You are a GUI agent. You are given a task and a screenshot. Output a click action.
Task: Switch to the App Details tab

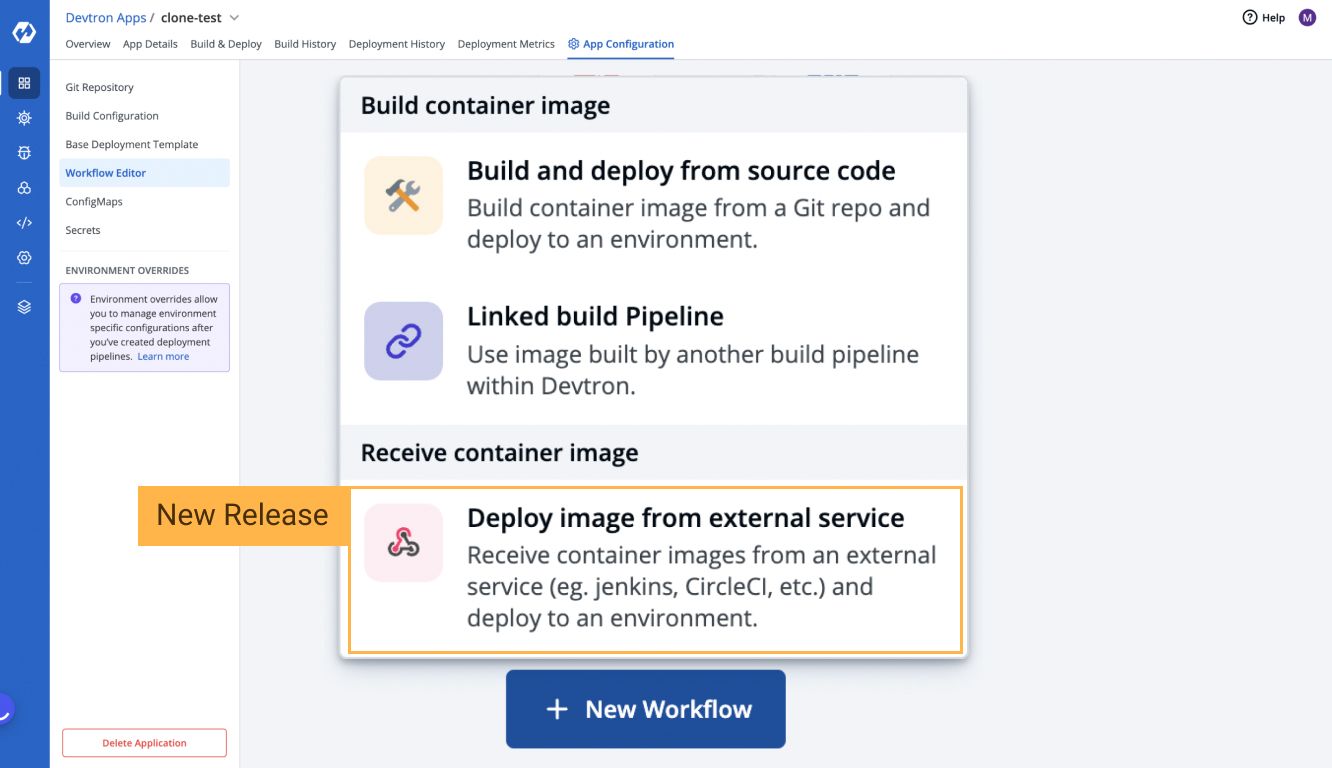(150, 44)
